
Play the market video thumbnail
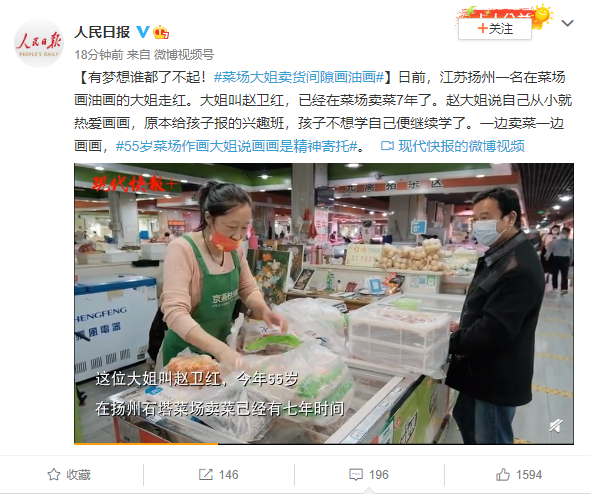(324, 304)
